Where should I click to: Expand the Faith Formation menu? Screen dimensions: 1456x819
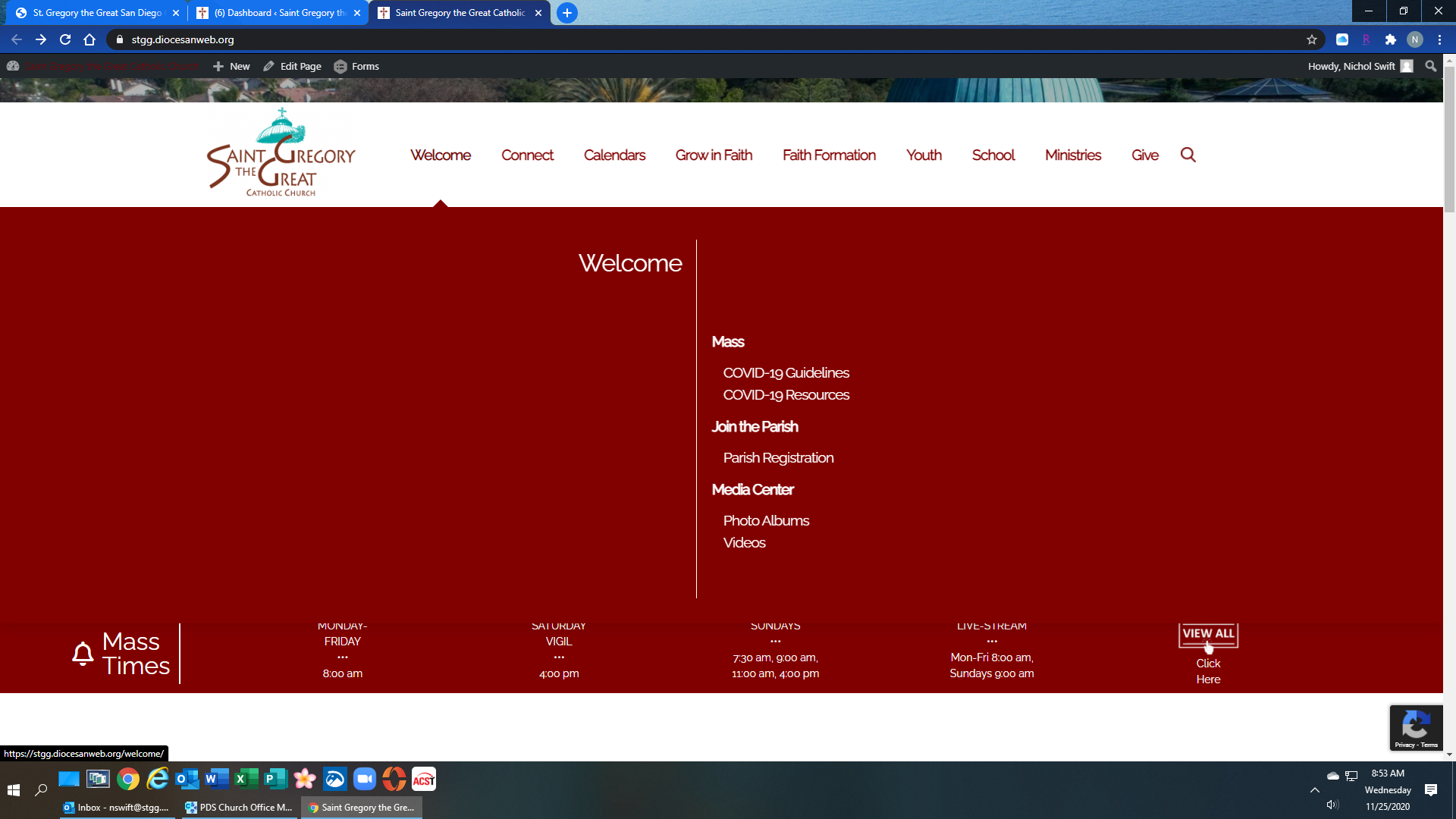[x=829, y=155]
